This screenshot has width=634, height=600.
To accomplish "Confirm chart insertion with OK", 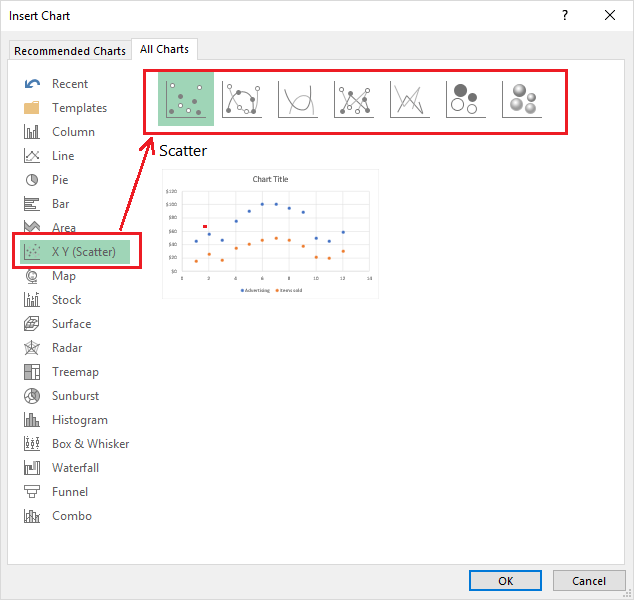I will coord(505,581).
